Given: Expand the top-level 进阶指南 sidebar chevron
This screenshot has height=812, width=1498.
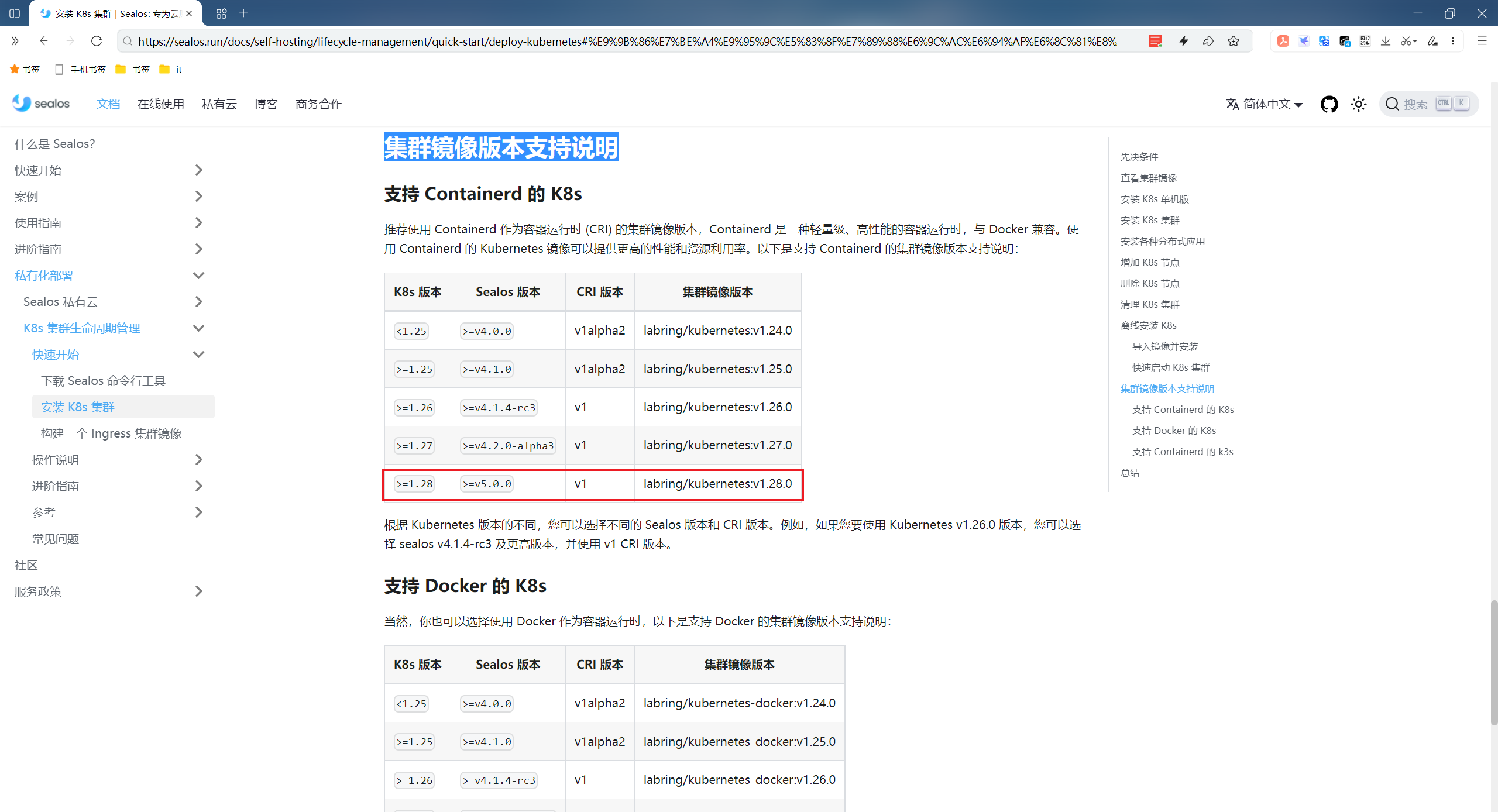Looking at the screenshot, I should tap(198, 249).
